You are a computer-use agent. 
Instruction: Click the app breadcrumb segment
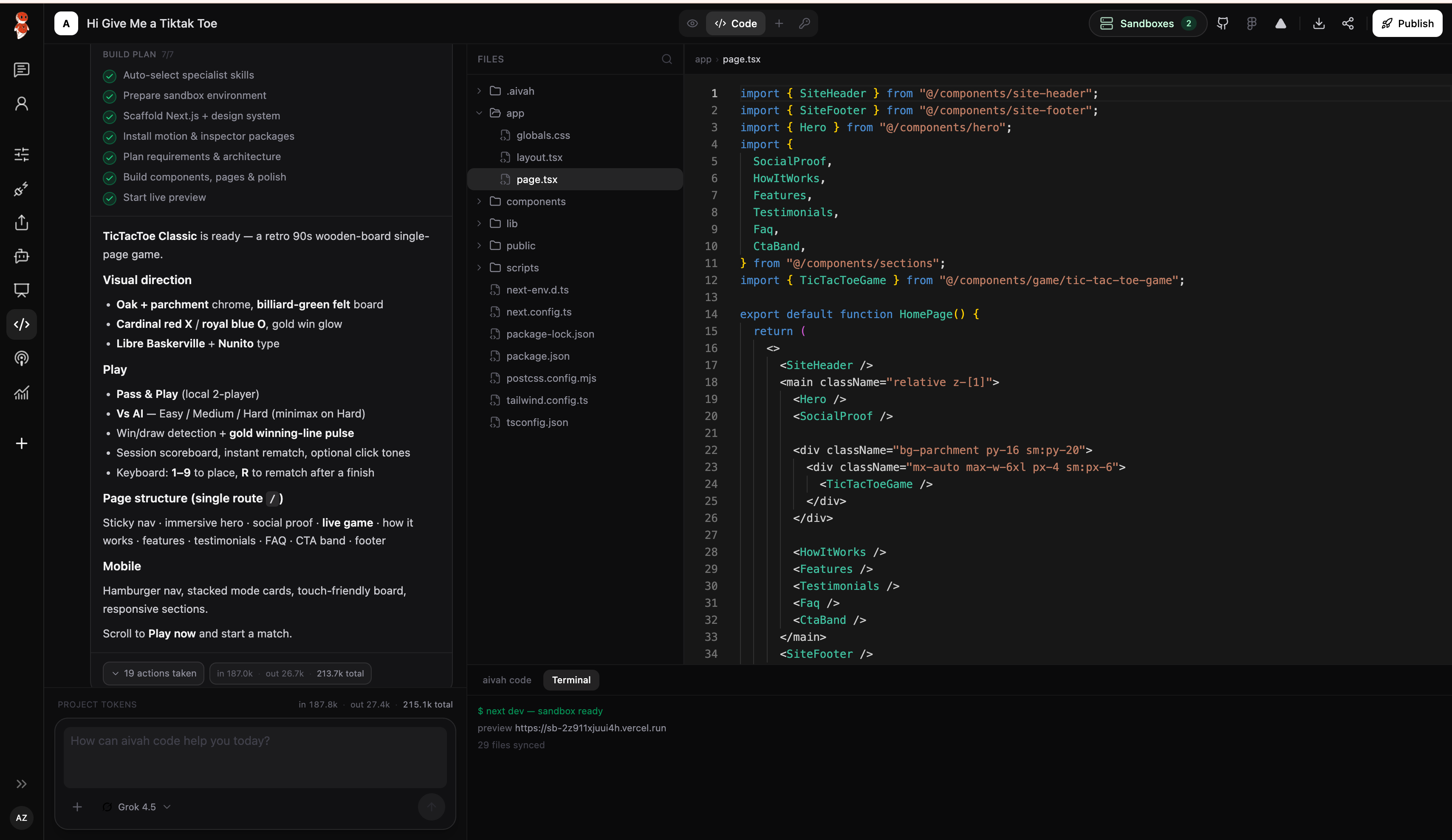pyautogui.click(x=703, y=59)
